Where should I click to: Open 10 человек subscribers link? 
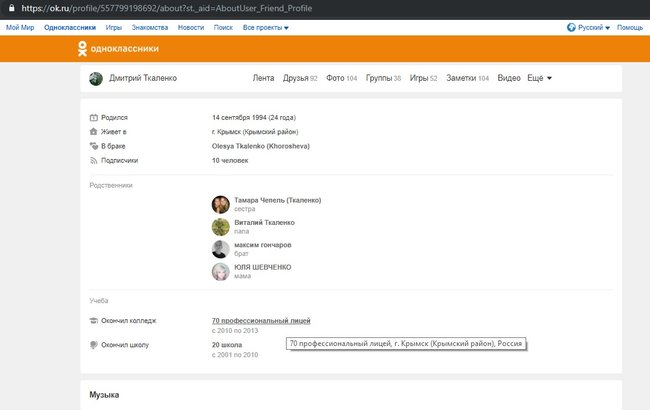230,160
